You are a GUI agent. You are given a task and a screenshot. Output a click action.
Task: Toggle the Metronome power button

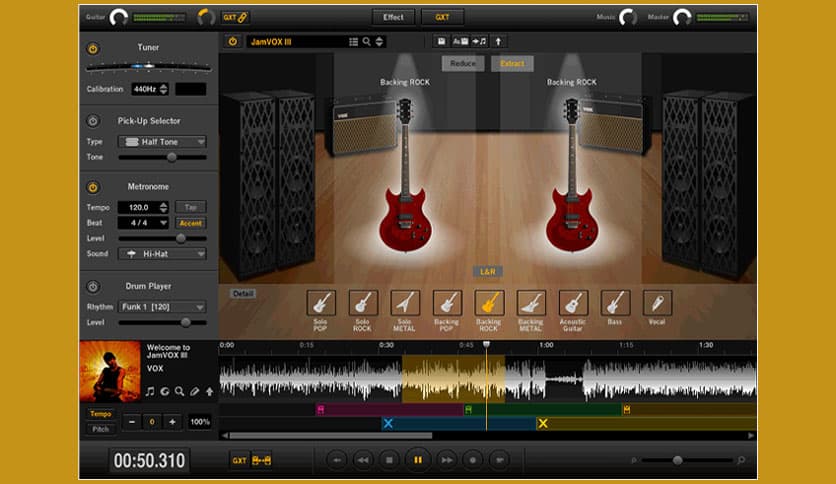pyautogui.click(x=93, y=187)
